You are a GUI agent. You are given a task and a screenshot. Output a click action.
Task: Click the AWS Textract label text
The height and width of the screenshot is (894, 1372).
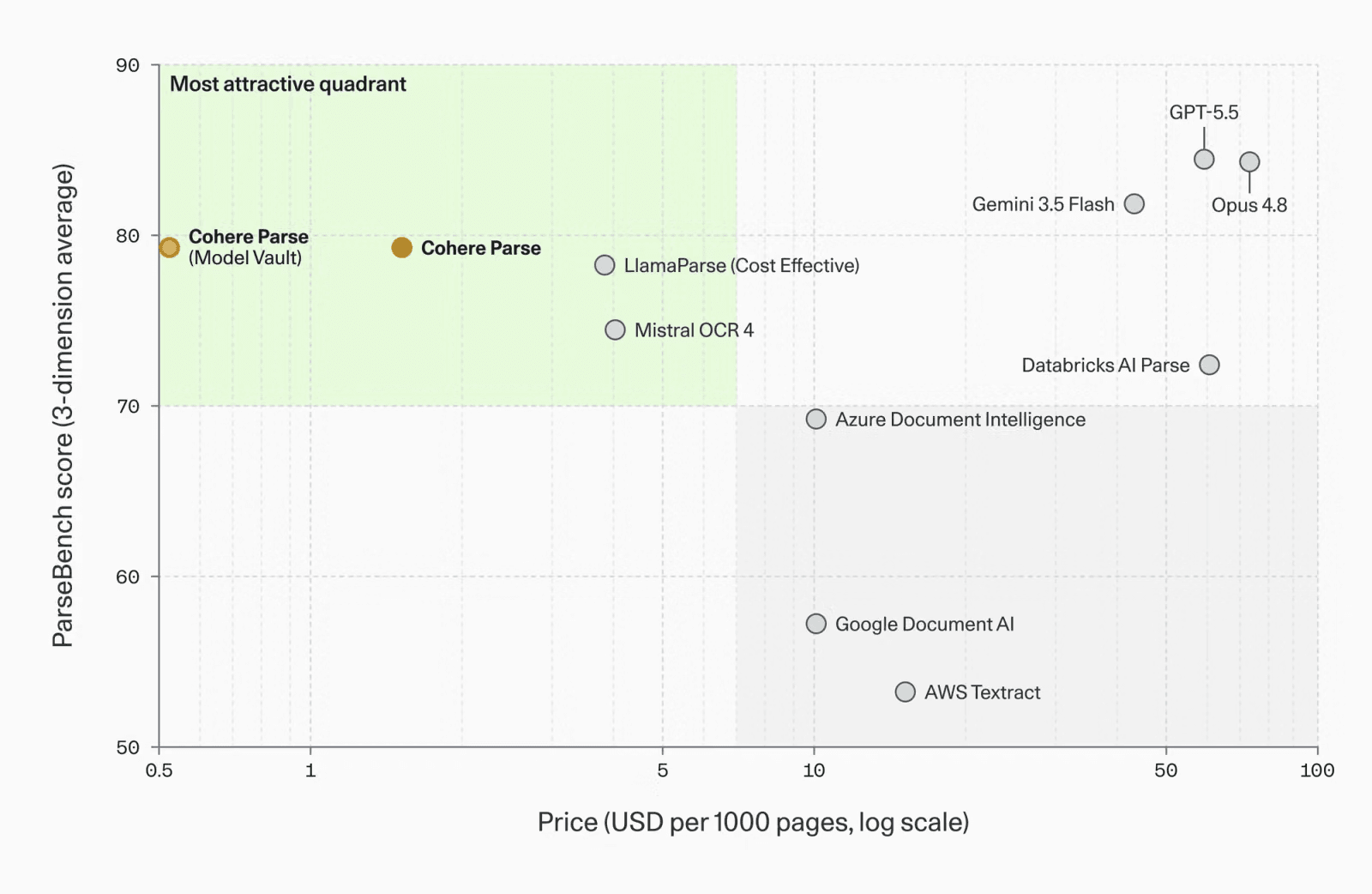click(x=982, y=692)
